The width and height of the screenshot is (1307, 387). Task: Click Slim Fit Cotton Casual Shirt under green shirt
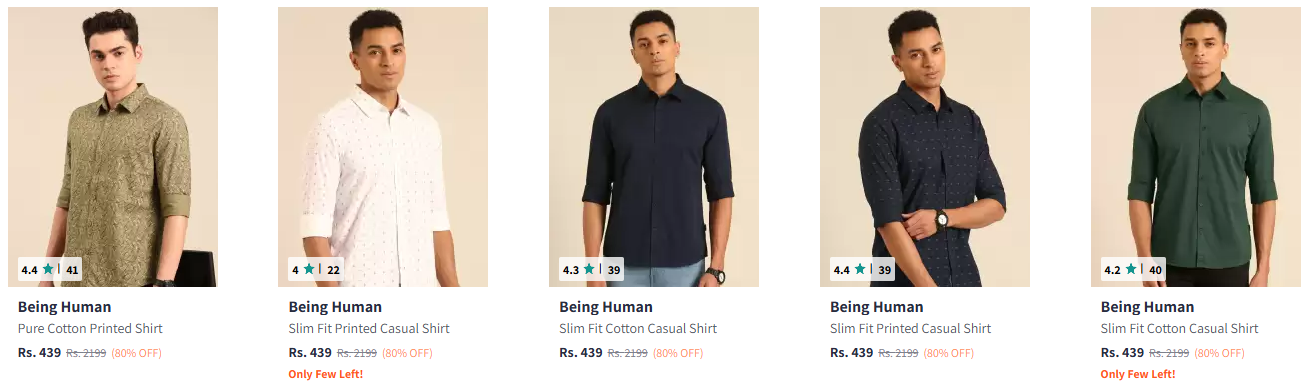click(x=1180, y=328)
